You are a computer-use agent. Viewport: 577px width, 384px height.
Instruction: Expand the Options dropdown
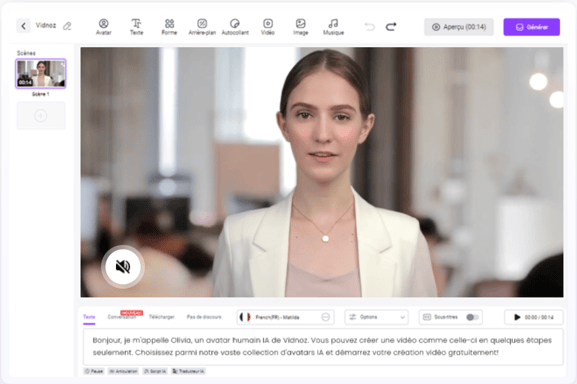[376, 317]
